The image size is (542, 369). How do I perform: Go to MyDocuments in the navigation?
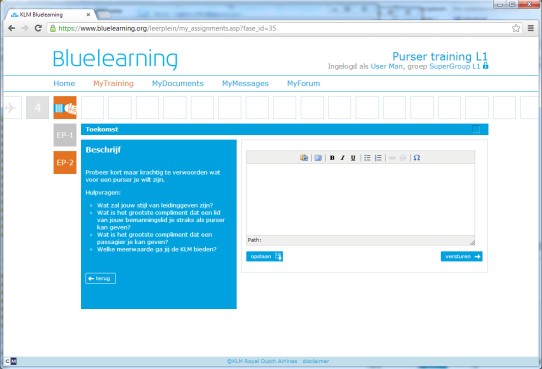178,83
